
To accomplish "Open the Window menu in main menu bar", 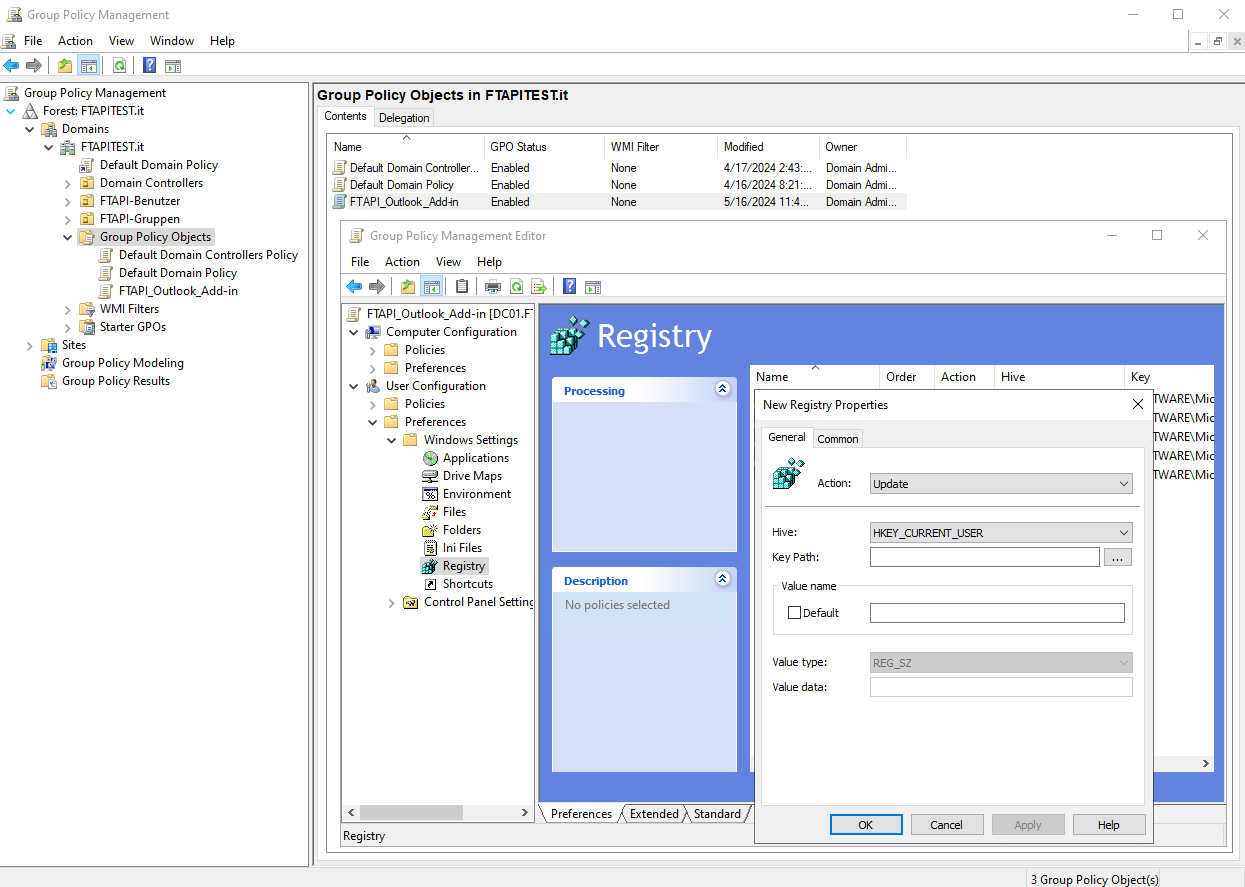I will [x=172, y=41].
